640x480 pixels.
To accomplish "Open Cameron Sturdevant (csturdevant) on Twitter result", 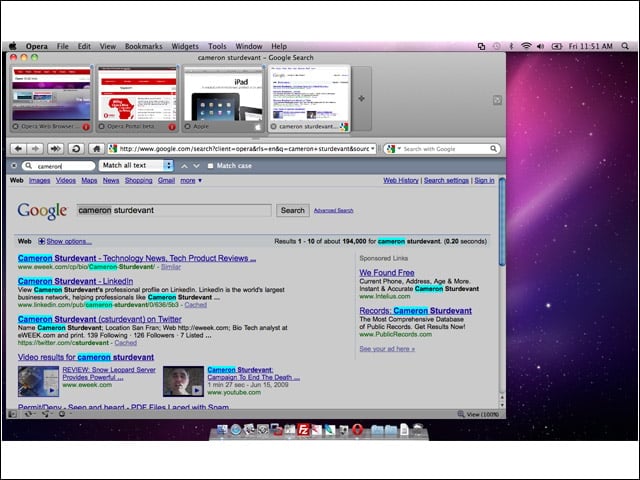I will pos(100,319).
